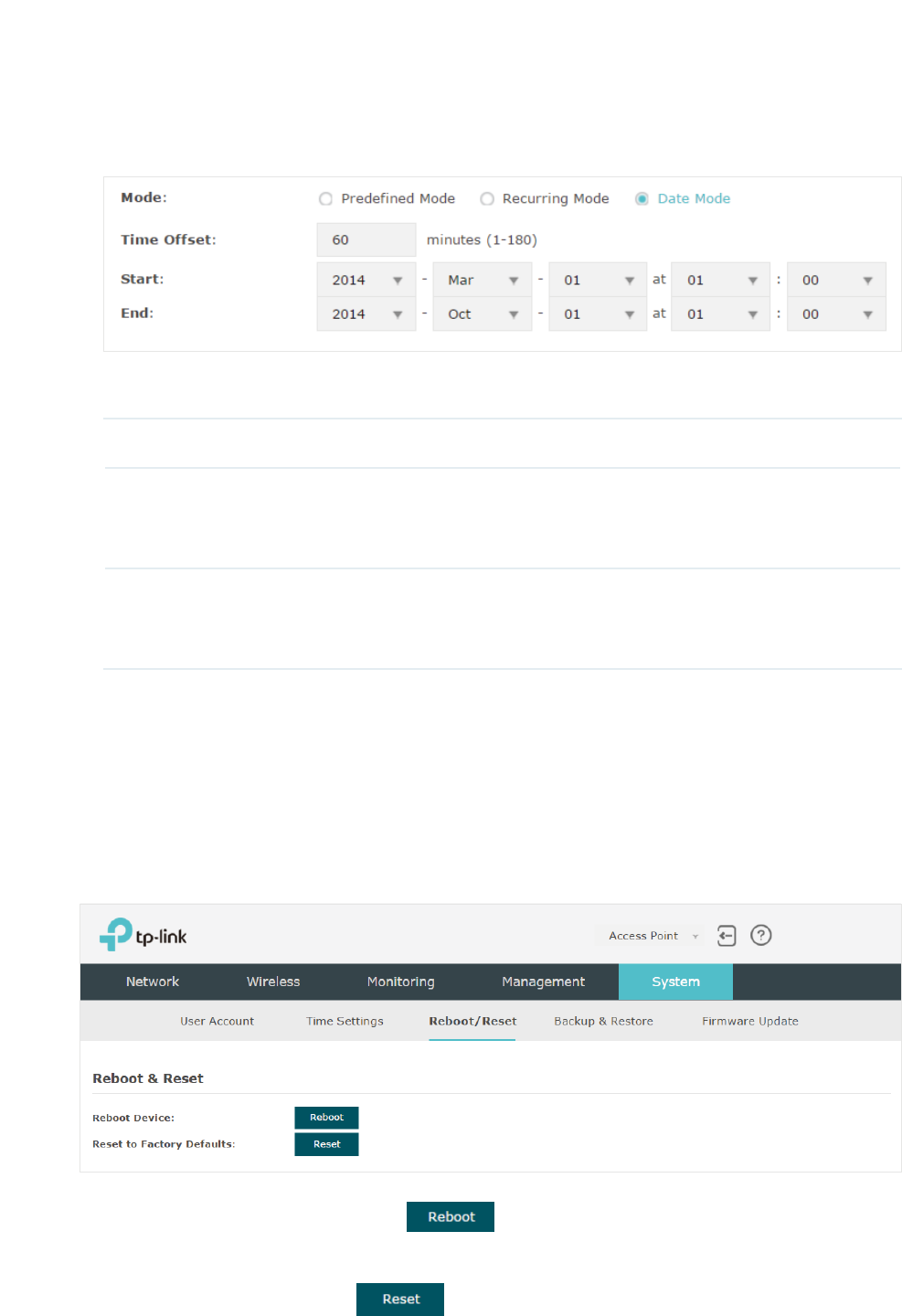This screenshot has height=1316, width=902.
Task: Switch to the Firmware Update tab
Action: (750, 1021)
